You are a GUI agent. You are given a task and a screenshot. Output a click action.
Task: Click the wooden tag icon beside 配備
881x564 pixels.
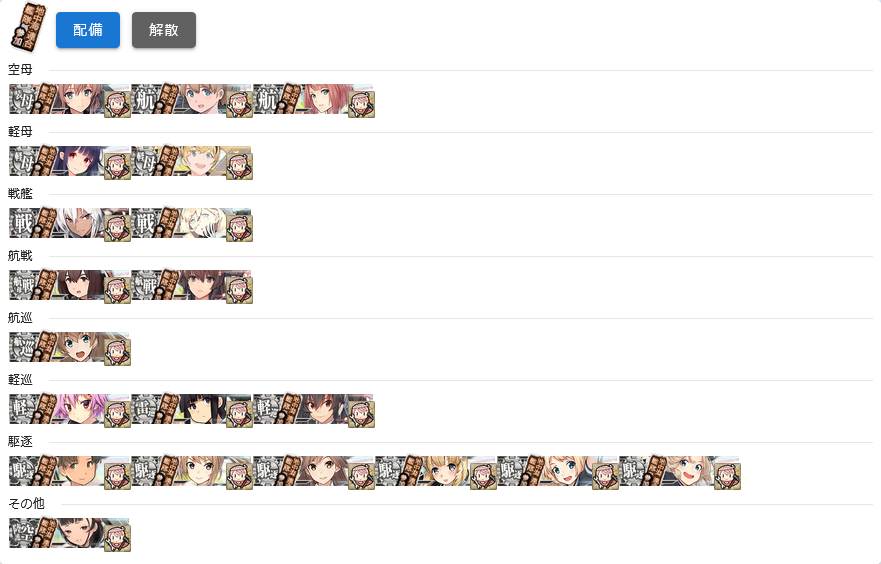[x=28, y=27]
